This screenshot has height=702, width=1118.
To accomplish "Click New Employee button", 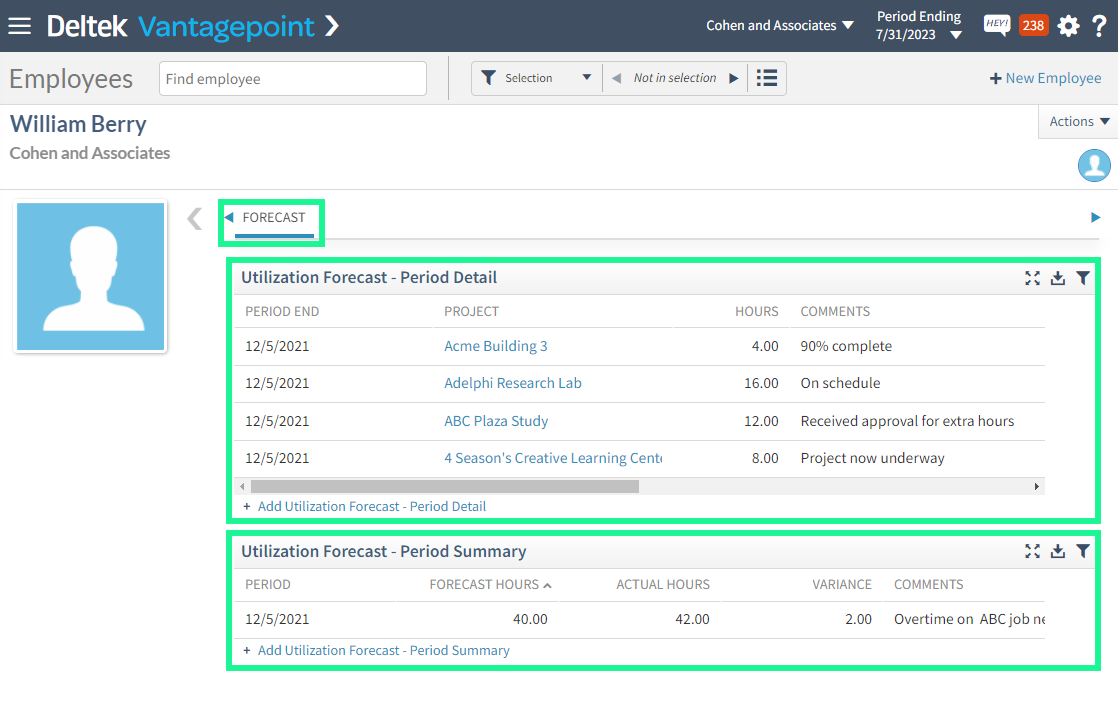I will pos(1045,78).
